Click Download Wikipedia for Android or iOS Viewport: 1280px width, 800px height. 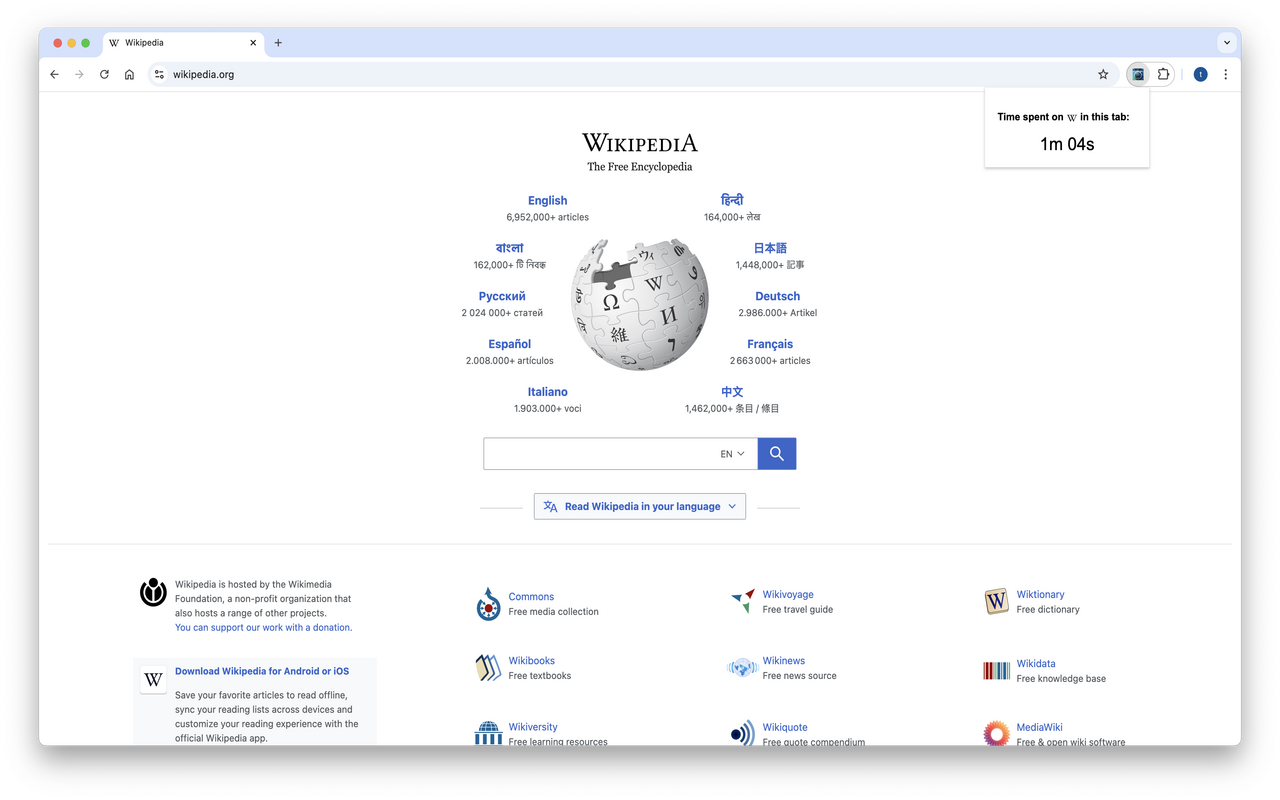pyautogui.click(x=262, y=671)
